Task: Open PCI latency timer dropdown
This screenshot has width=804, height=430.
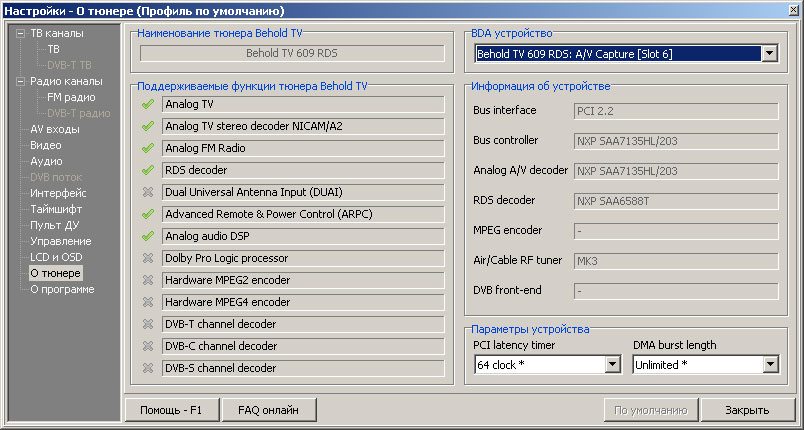Action: pyautogui.click(x=612, y=365)
